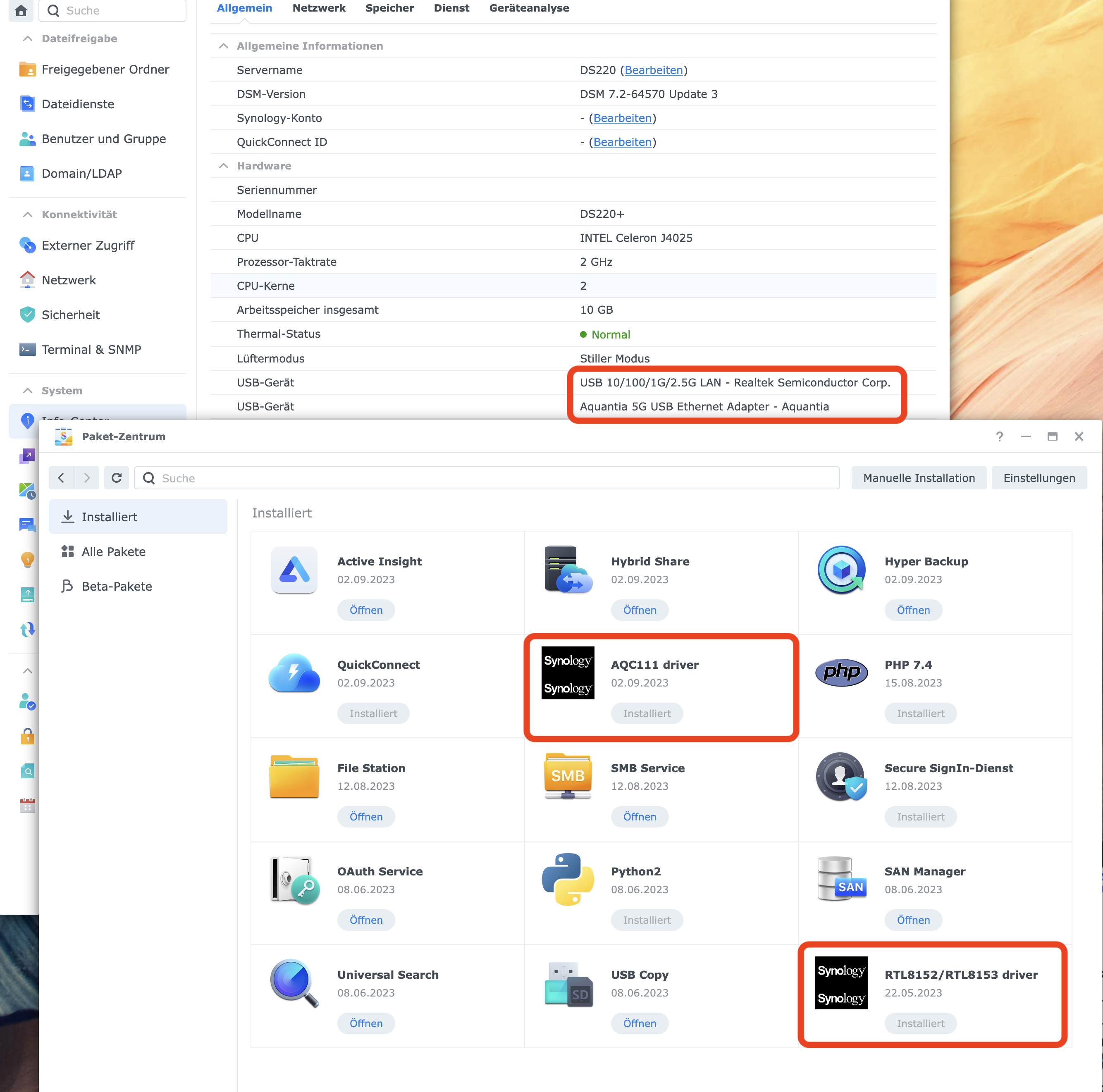
Task: Collapse the Konnektivität sidebar group
Action: pos(27,214)
